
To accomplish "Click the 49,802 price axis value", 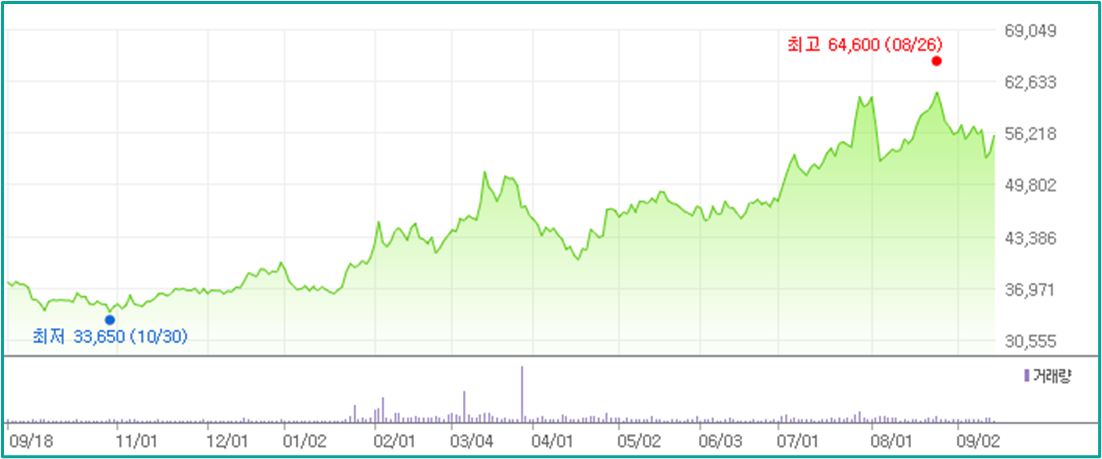I will [x=1031, y=186].
